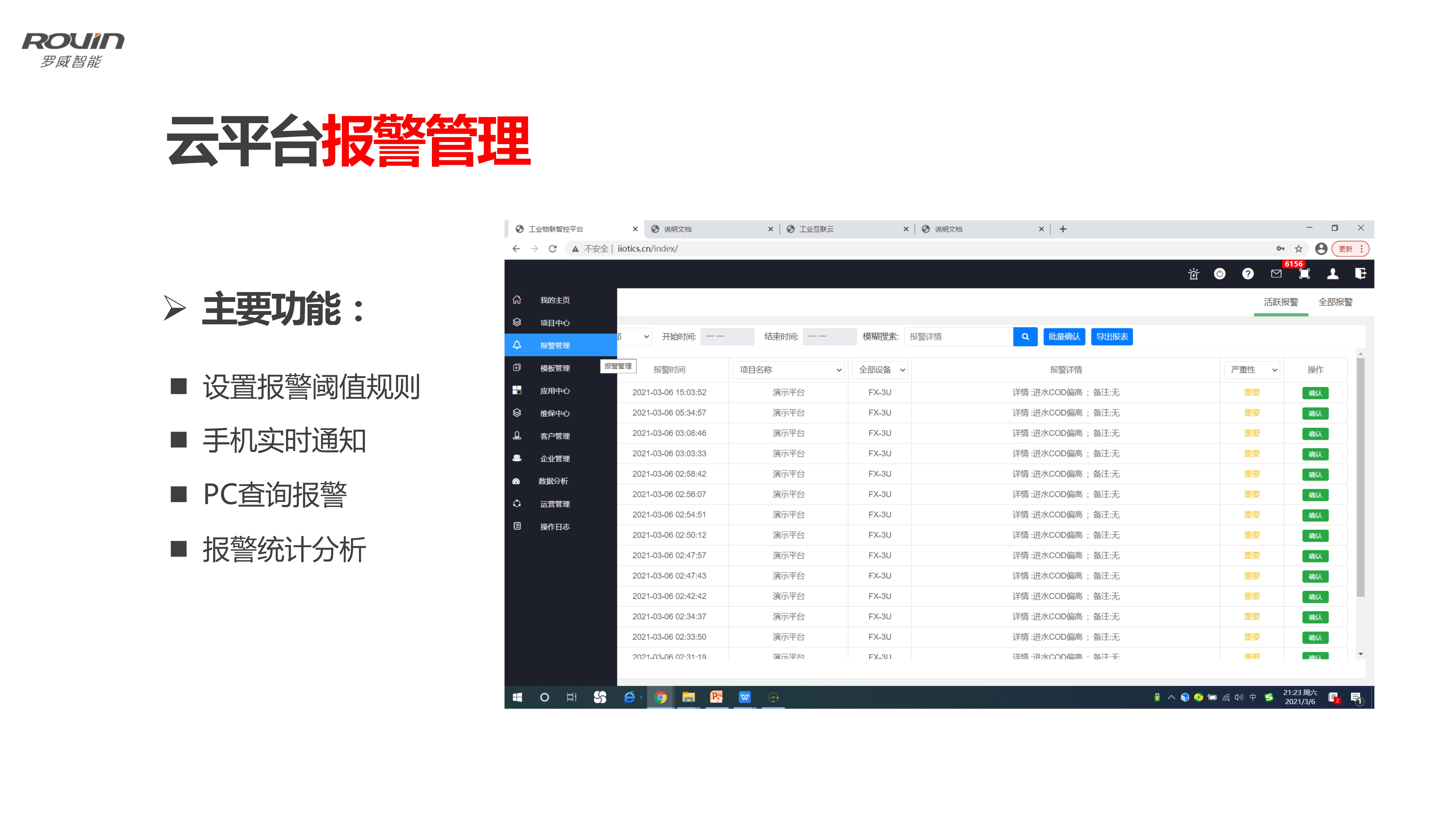Viewport: 1456px width, 819px height.
Task: Click the blue search magnifier button
Action: click(1025, 336)
